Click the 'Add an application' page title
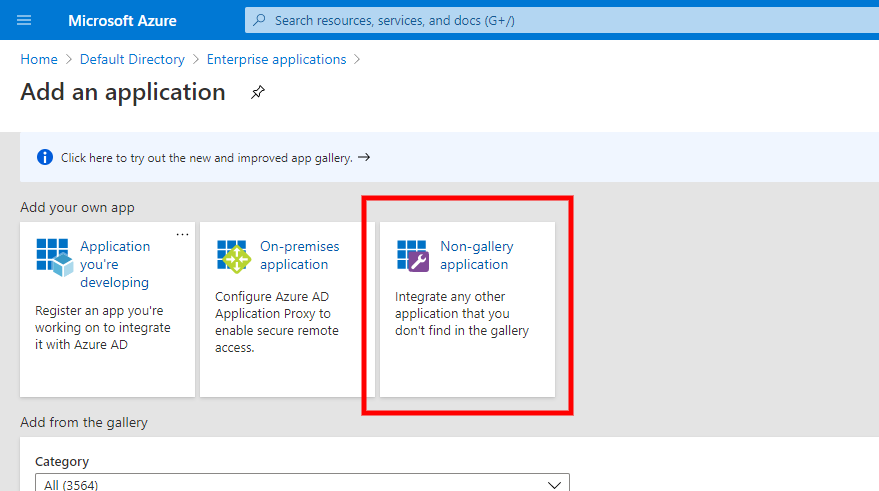879x491 pixels. pos(123,92)
